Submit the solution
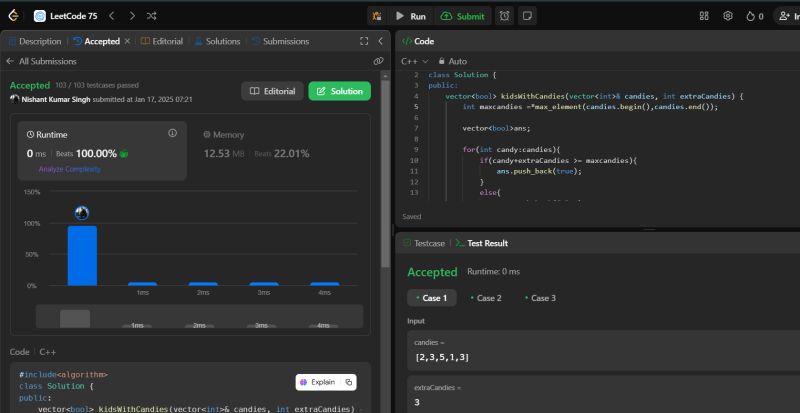The image size is (800, 413). tap(463, 16)
